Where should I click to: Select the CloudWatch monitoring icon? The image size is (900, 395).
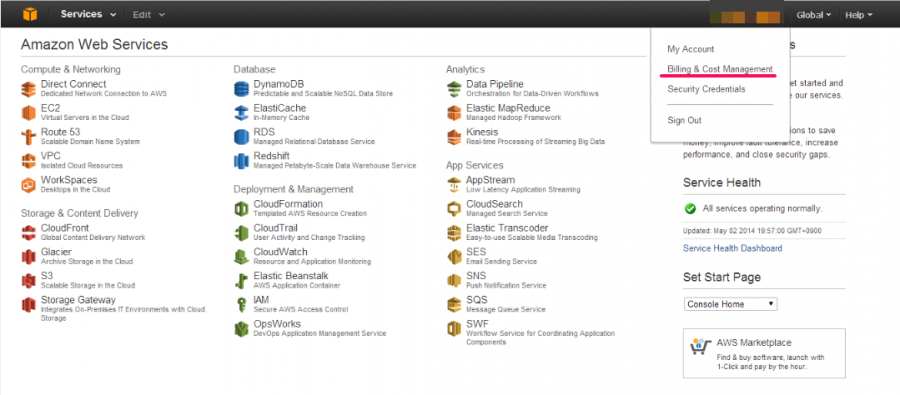[242, 257]
